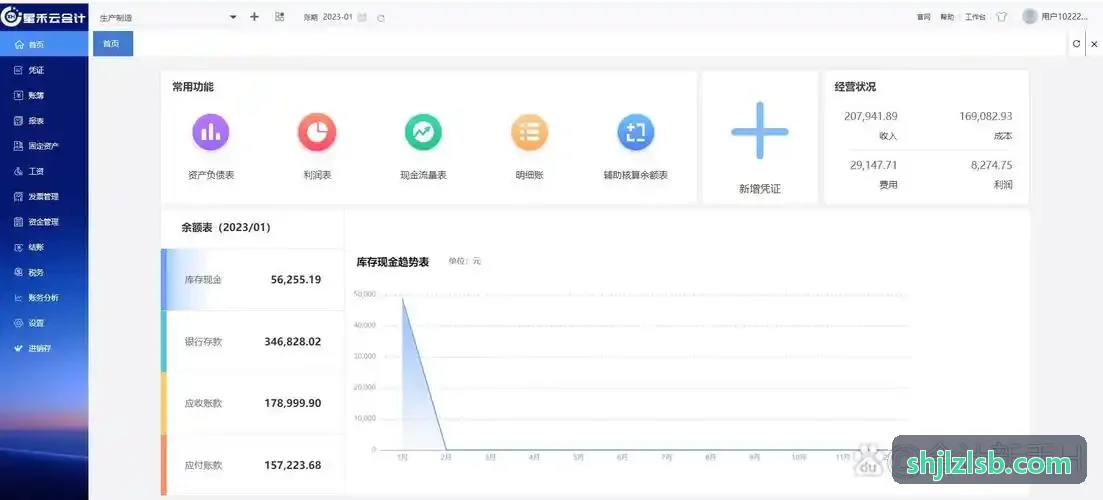Click the 29,147.71 费用 value
Screen dimensions: 1103x500
click(x=874, y=165)
